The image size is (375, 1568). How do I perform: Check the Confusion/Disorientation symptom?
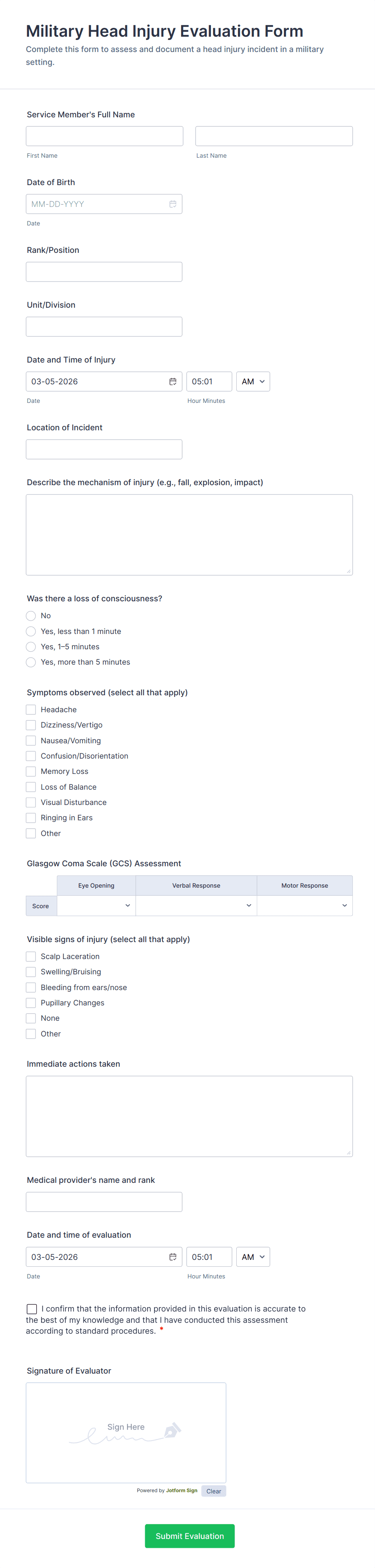30,755
